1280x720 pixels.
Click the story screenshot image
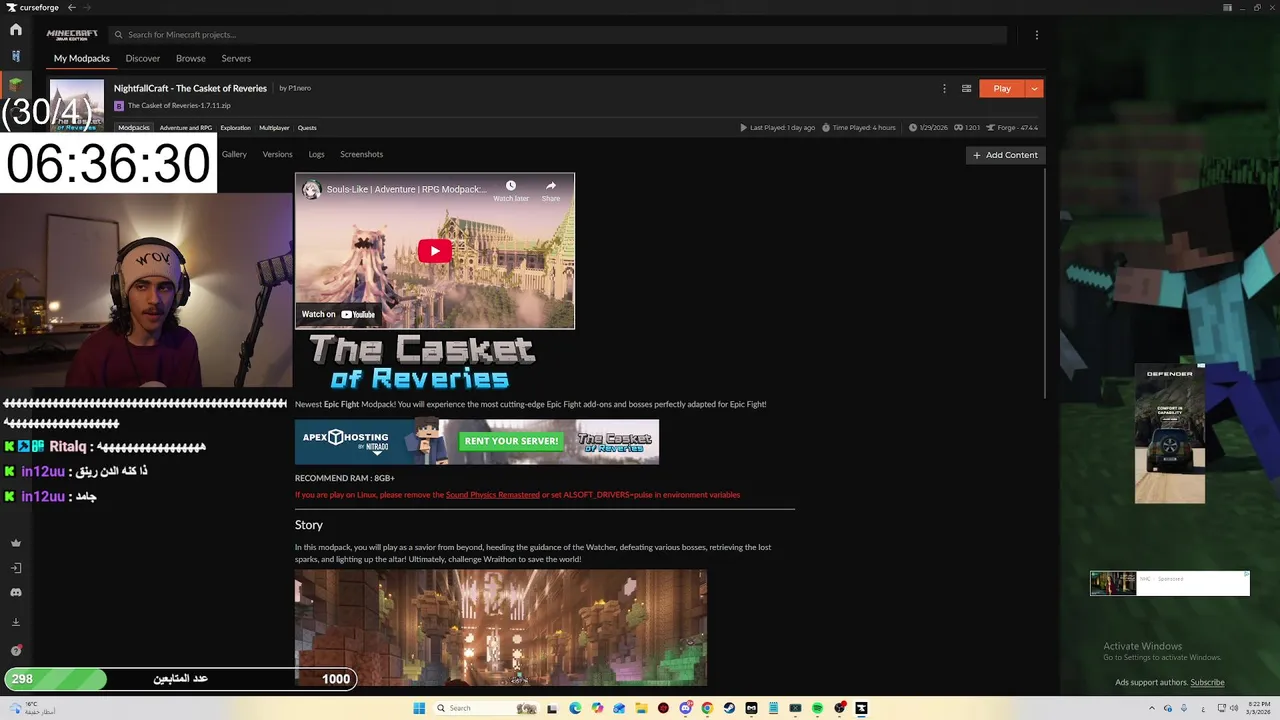pyautogui.click(x=500, y=628)
